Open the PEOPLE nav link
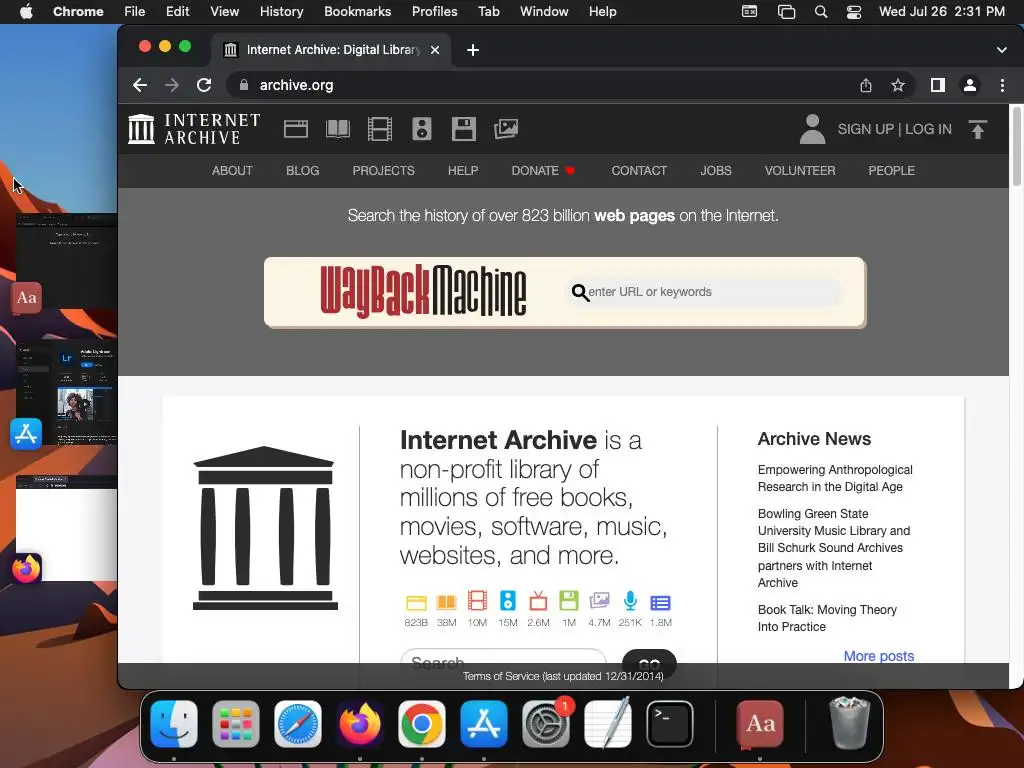This screenshot has width=1024, height=768. (x=891, y=170)
